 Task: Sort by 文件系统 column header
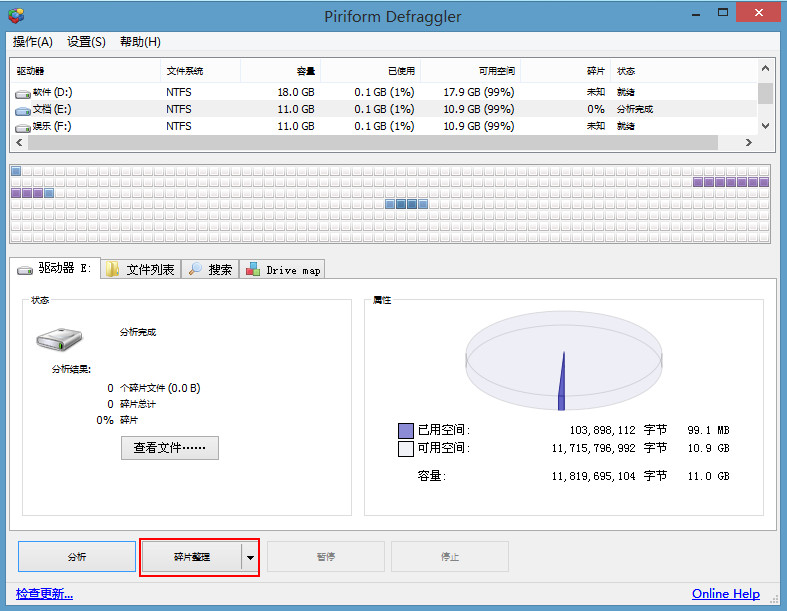coord(200,71)
